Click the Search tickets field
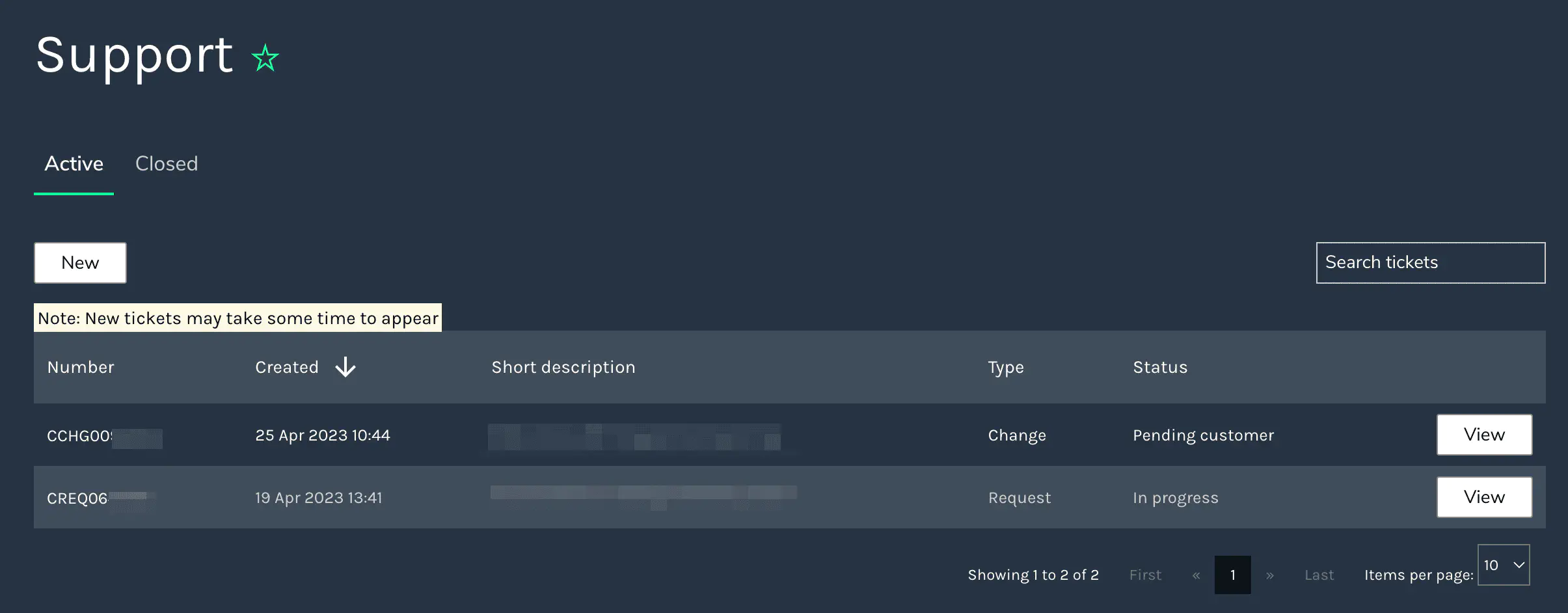The height and width of the screenshot is (613, 1568). 1430,263
